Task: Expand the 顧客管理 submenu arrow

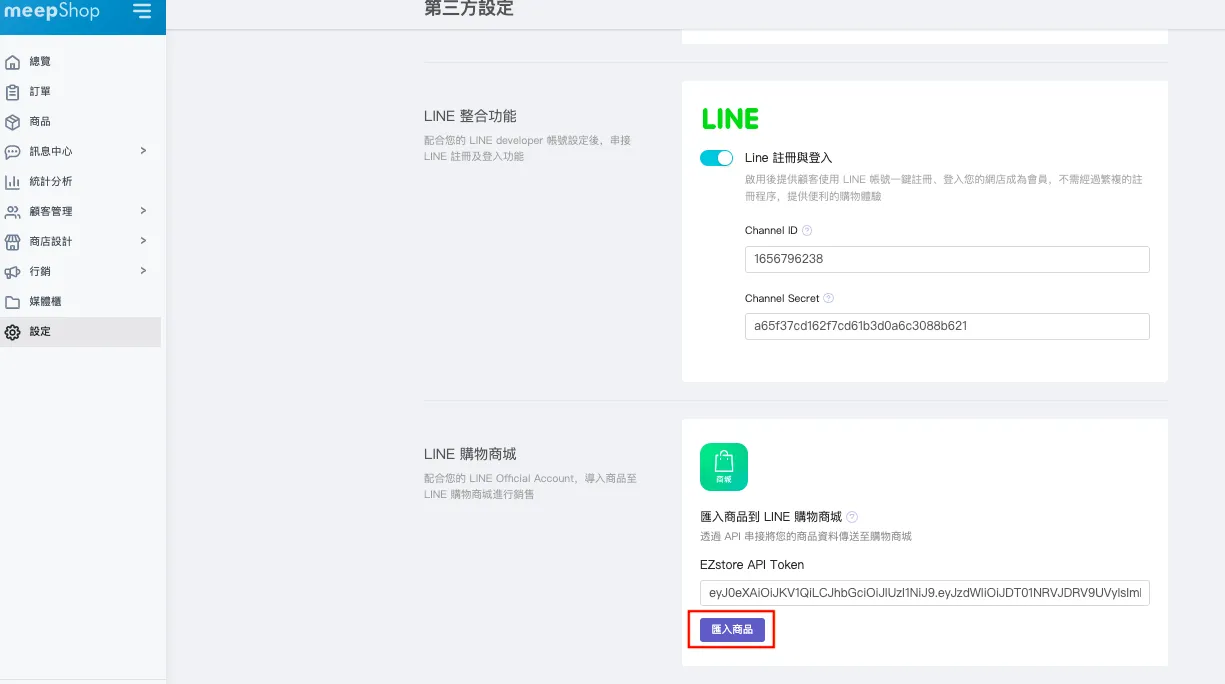Action: pyautogui.click(x=143, y=211)
